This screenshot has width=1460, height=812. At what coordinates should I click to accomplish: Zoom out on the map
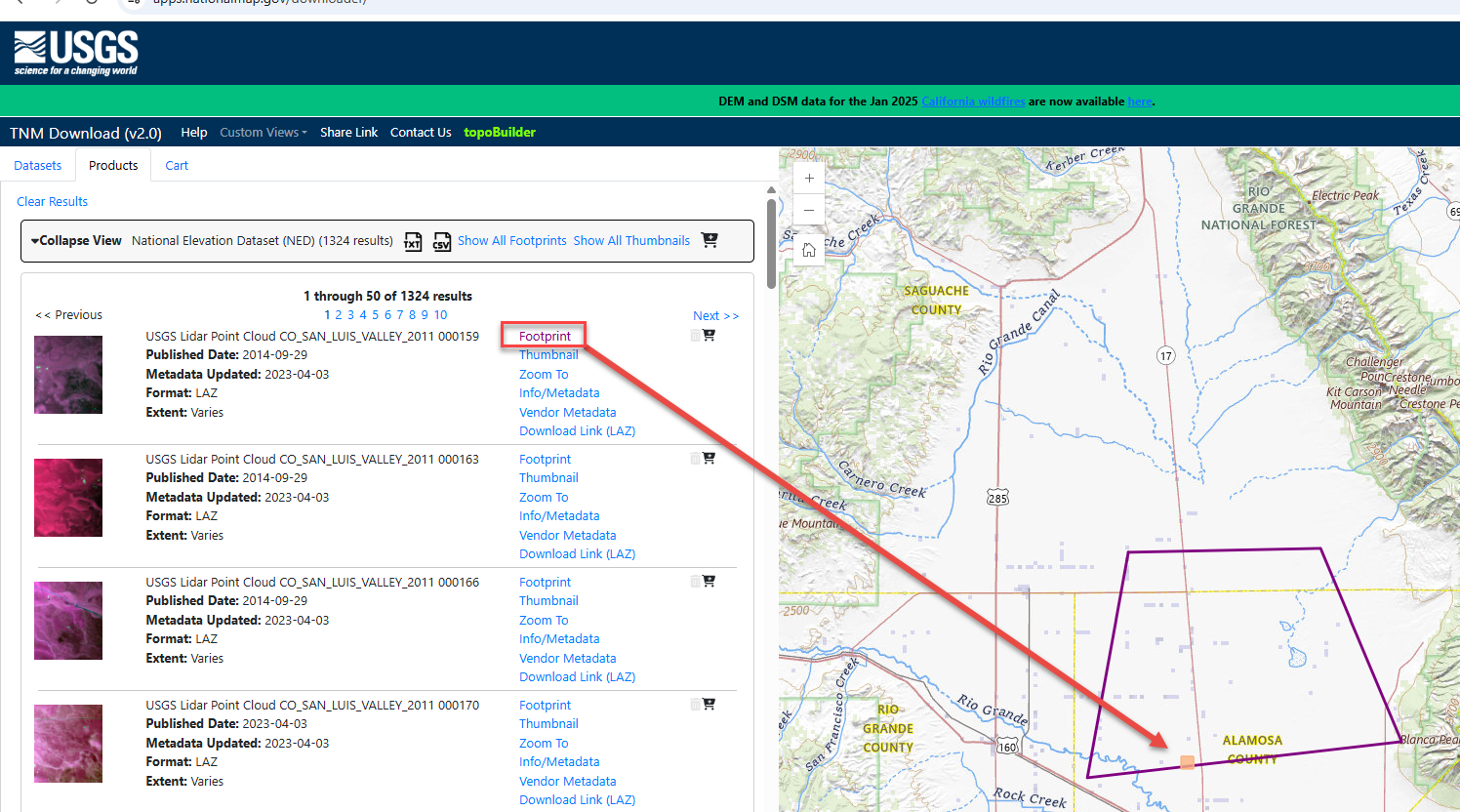tap(809, 210)
